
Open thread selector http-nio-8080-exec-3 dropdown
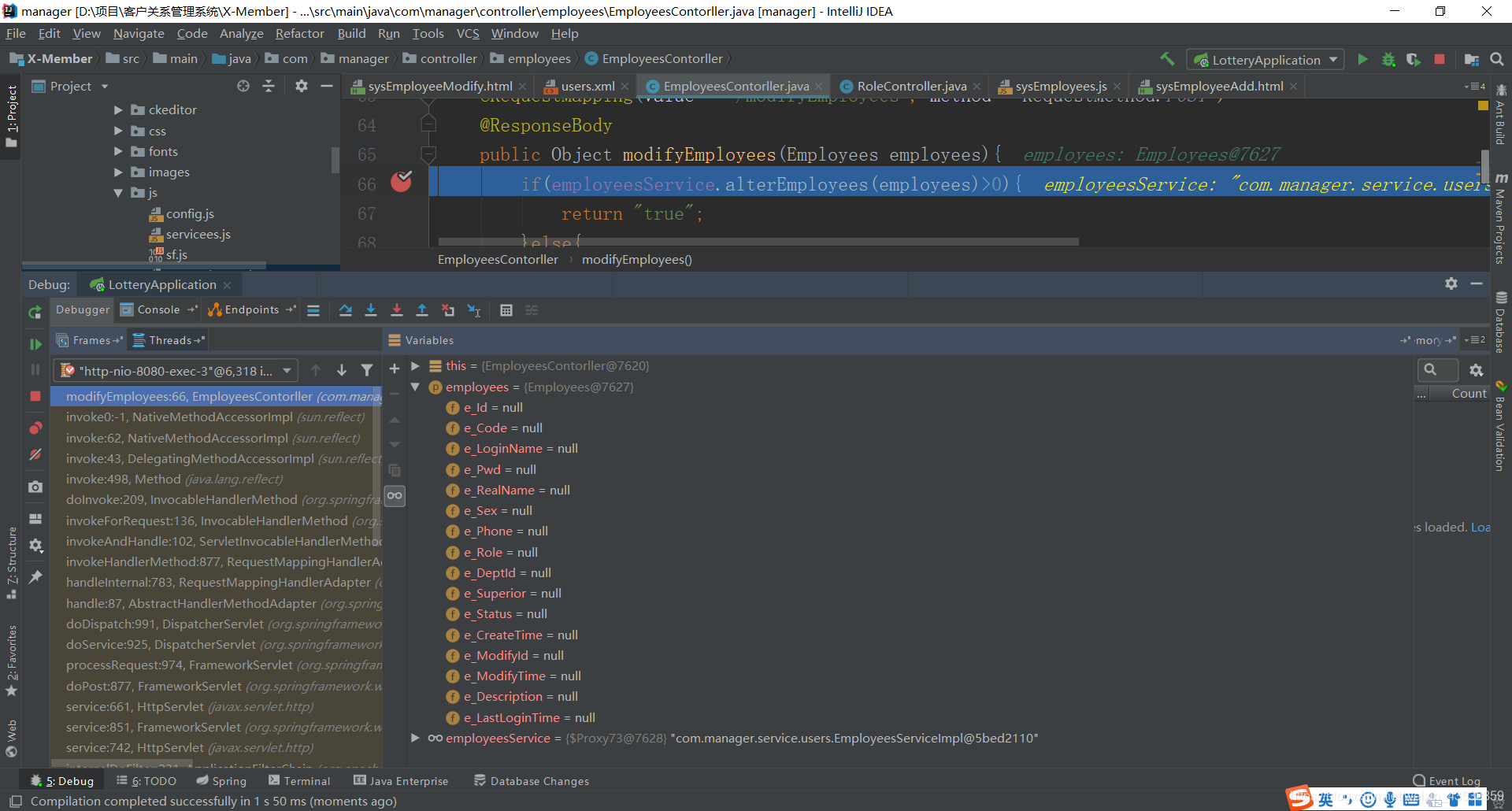coord(176,371)
